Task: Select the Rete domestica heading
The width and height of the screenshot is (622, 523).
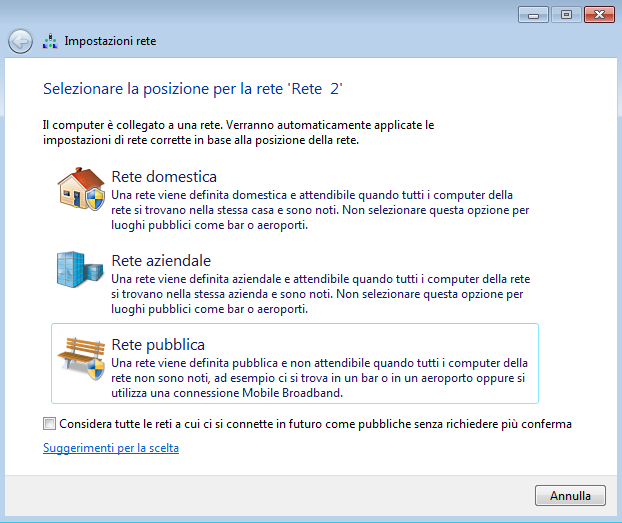Action: click(164, 177)
